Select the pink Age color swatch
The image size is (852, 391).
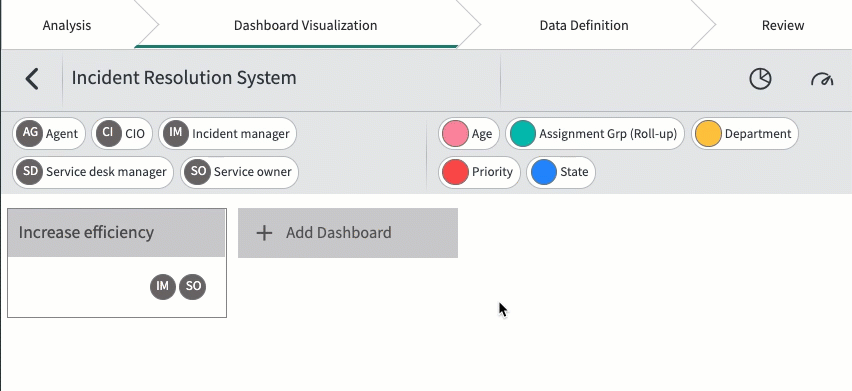tap(455, 134)
